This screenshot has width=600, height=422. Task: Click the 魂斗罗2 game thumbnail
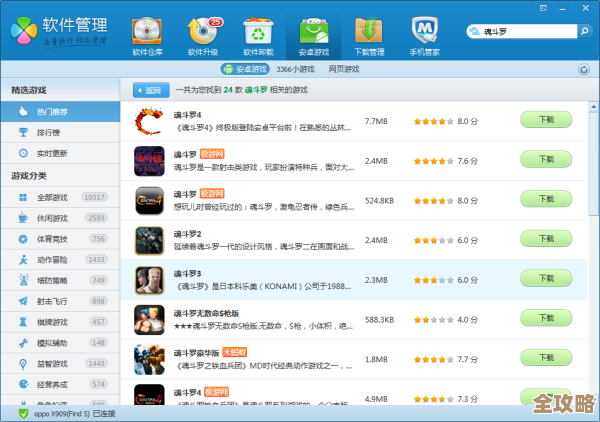pos(149,240)
